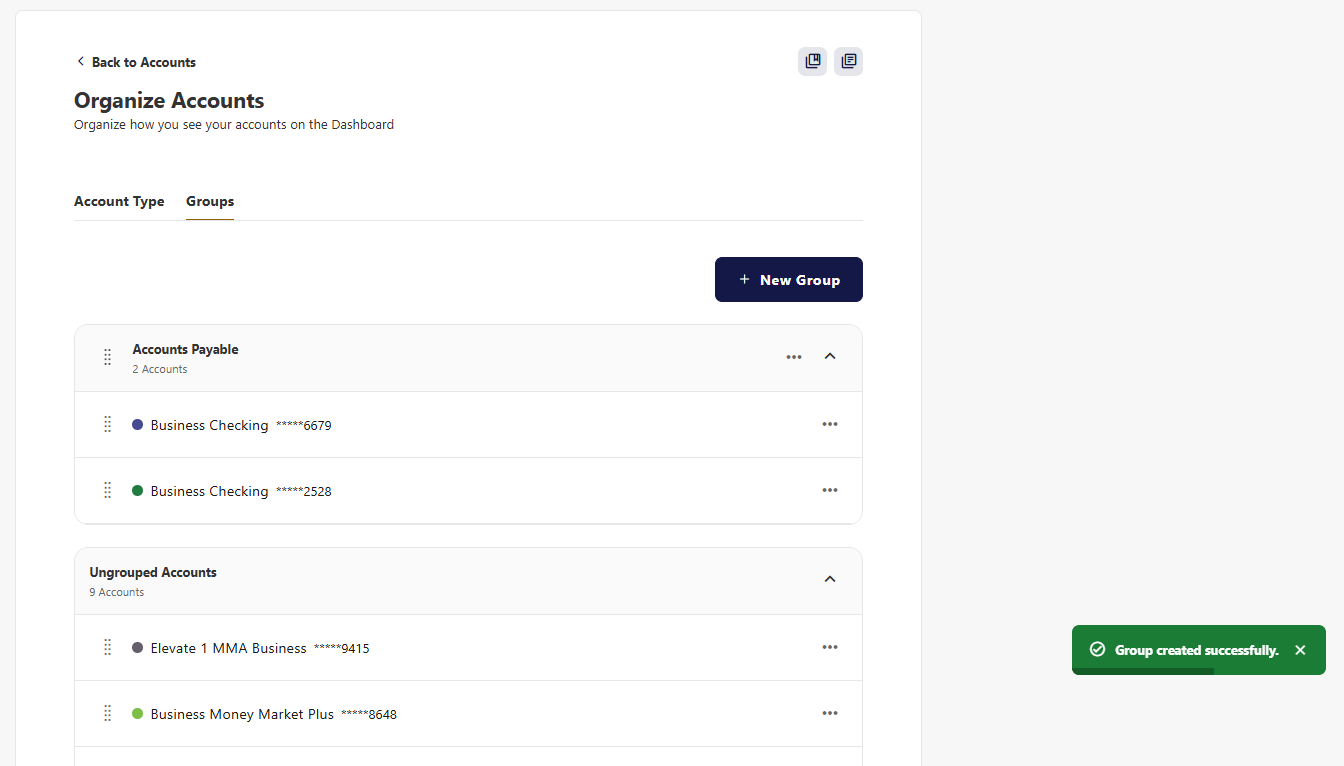
Task: Select Business Money Market Plus *****8648 text
Action: tap(274, 714)
